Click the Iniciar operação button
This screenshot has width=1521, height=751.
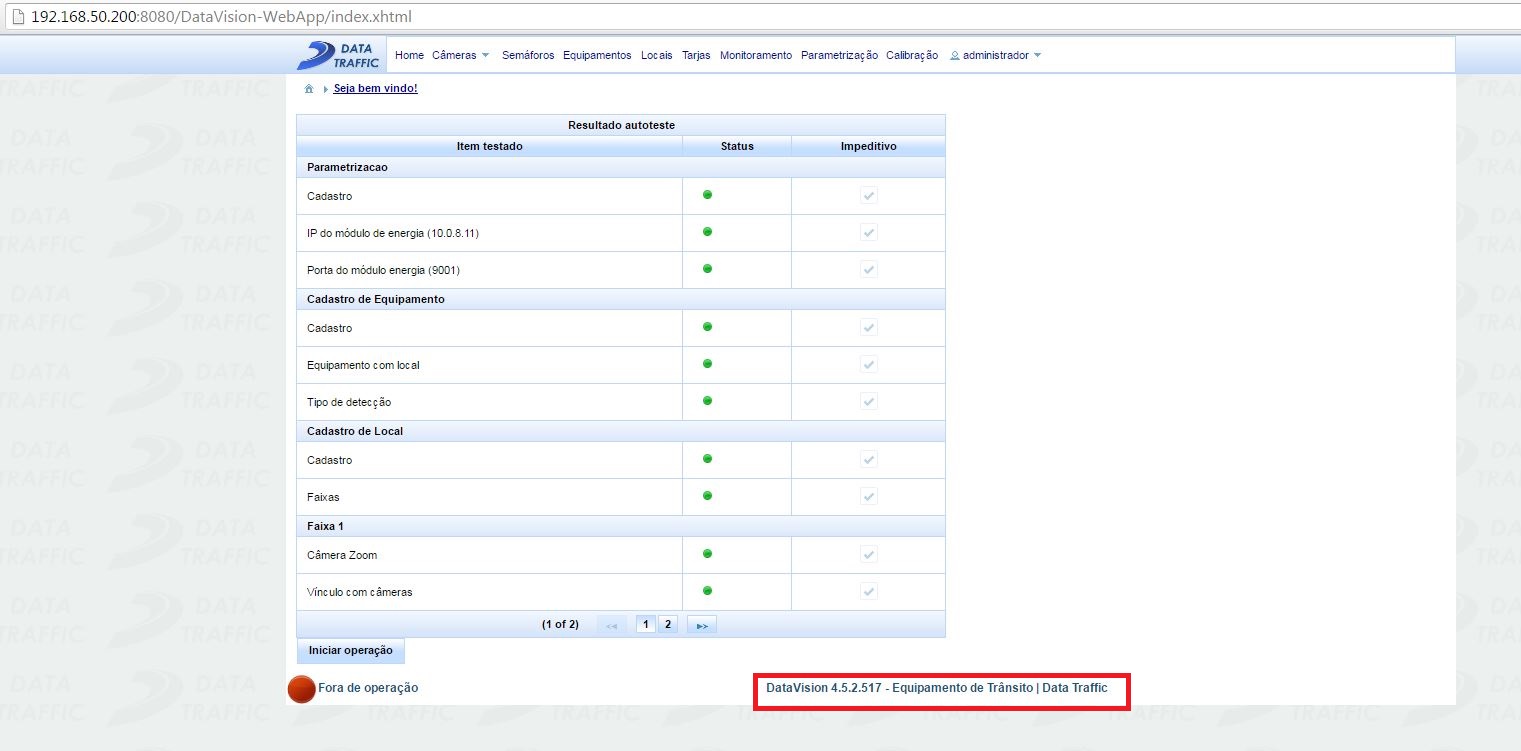(351, 651)
